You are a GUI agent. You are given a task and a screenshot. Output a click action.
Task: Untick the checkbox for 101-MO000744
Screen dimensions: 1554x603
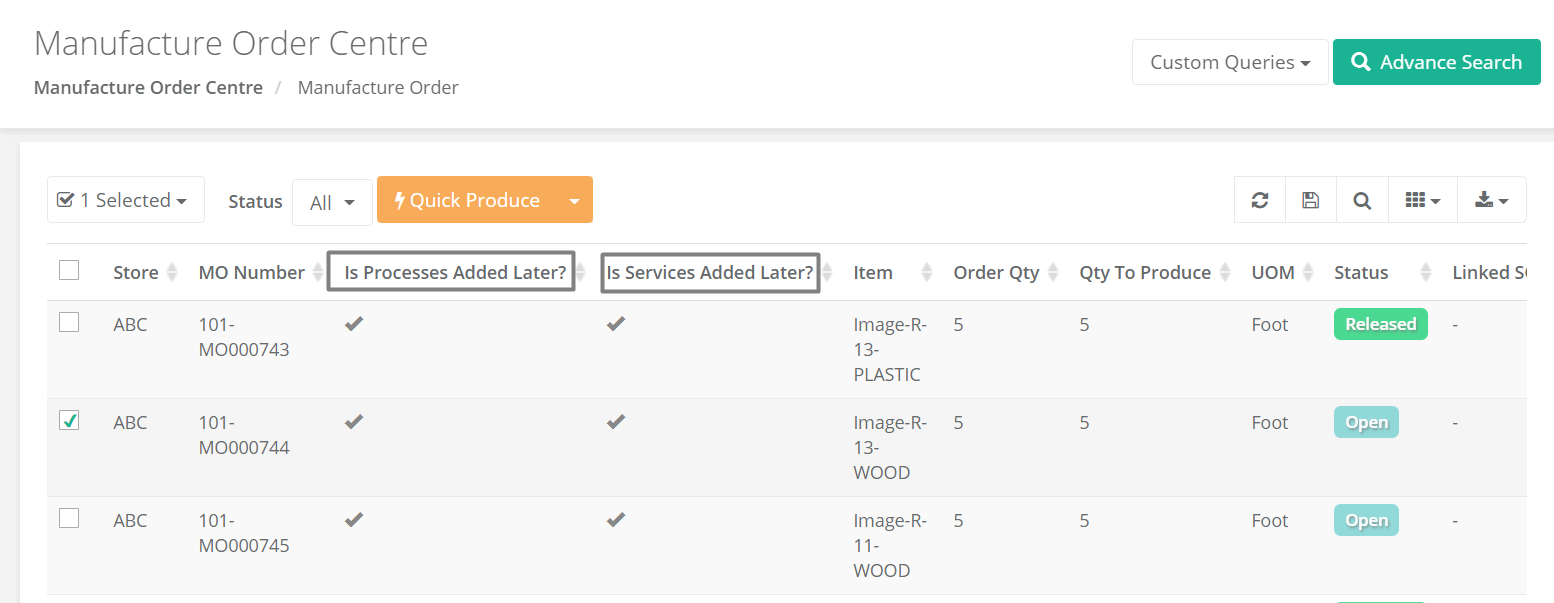click(x=69, y=420)
